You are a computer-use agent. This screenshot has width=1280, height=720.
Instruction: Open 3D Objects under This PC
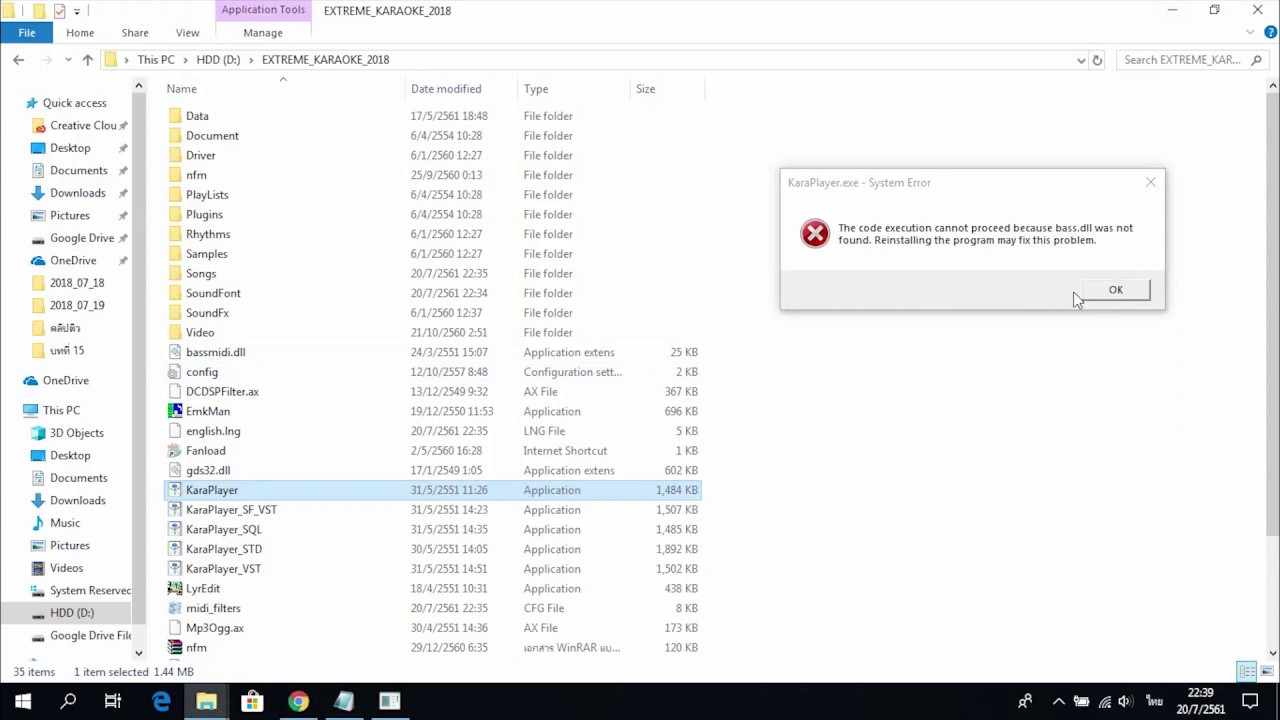click(76, 433)
